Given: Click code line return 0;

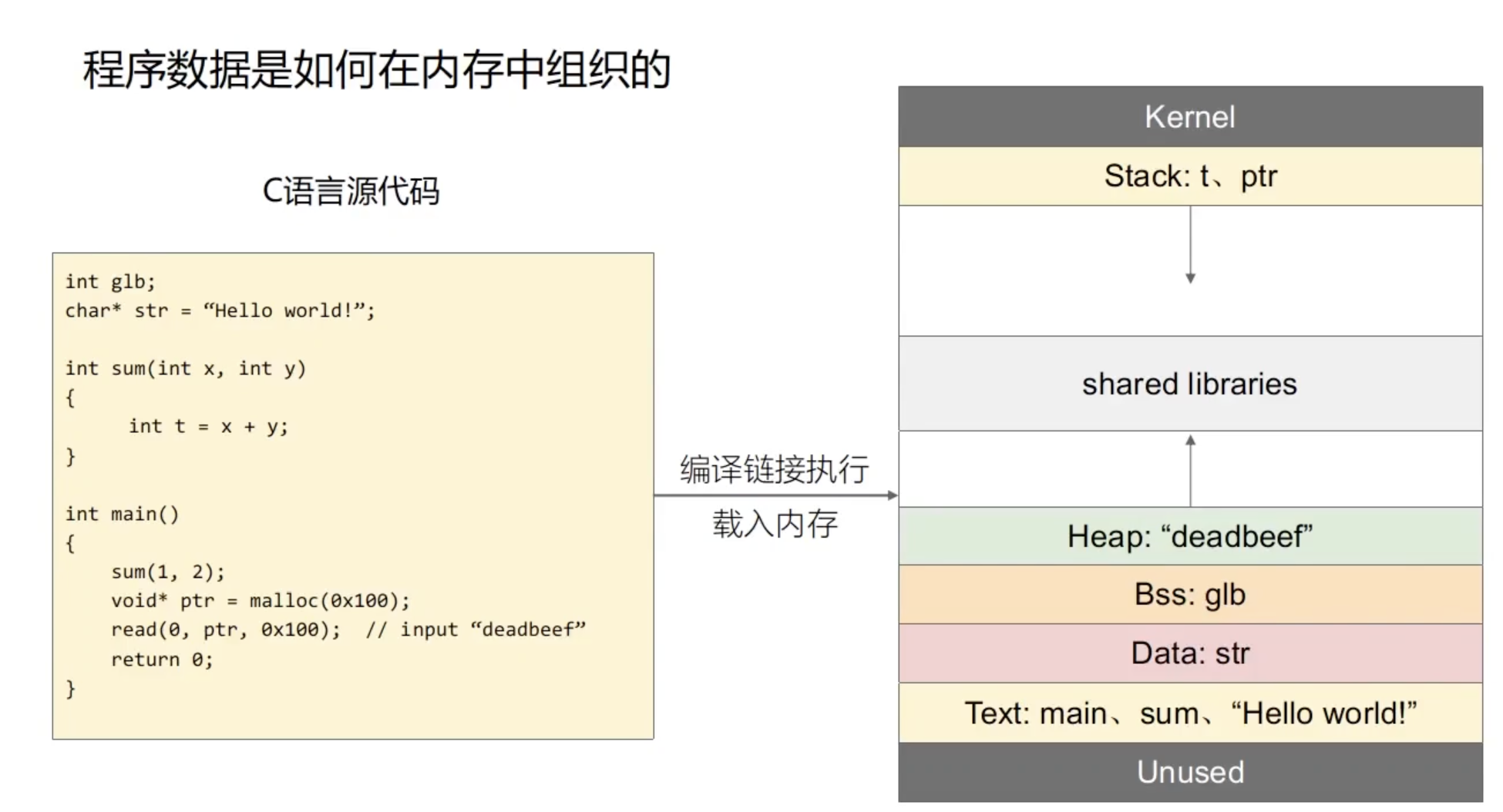Looking at the screenshot, I should (162, 659).
